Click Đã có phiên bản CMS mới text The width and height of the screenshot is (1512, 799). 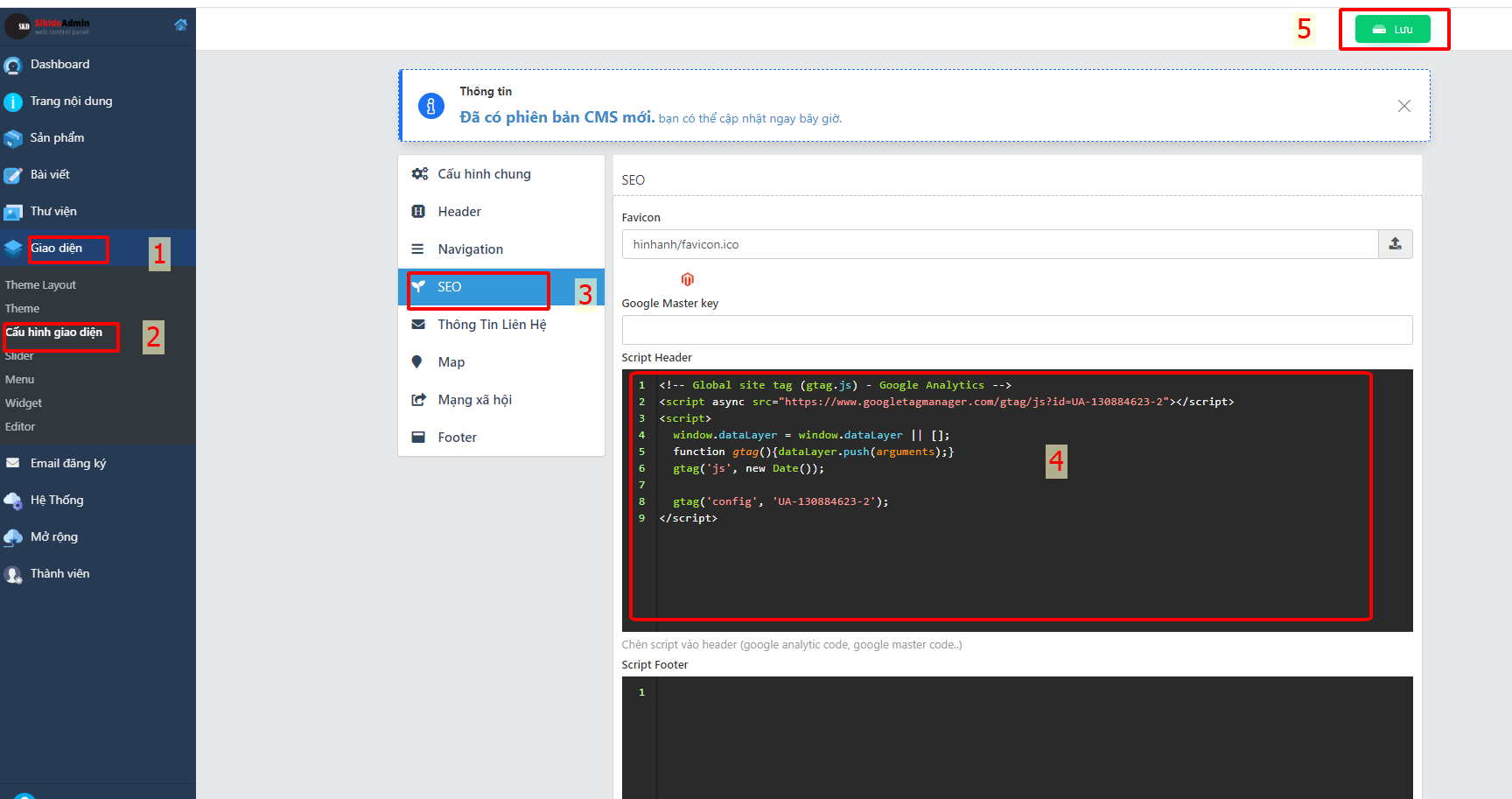click(556, 117)
